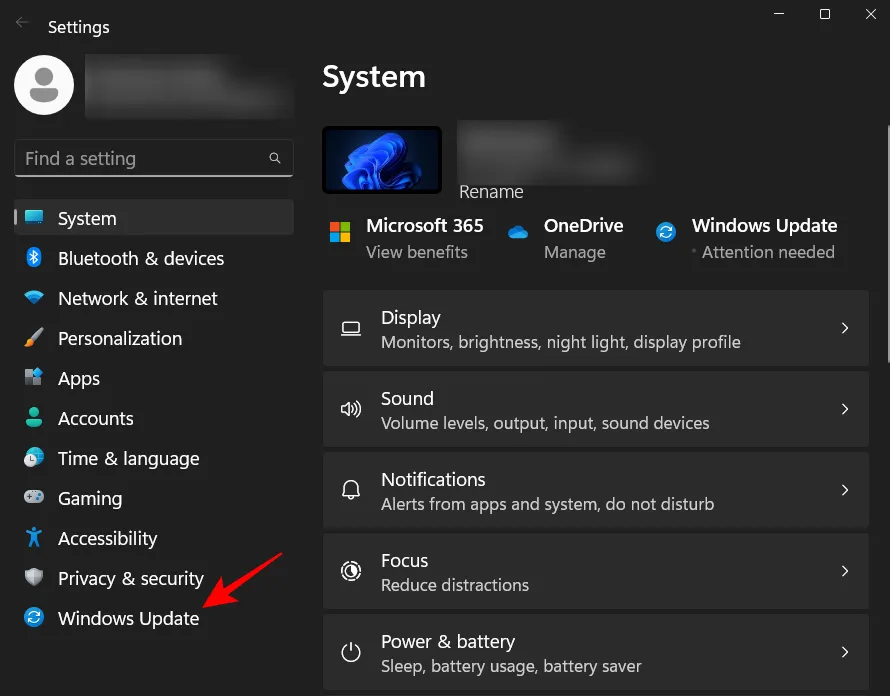Open Notifications via right chevron arrow
Viewport: 890px width, 696px height.
coord(845,490)
